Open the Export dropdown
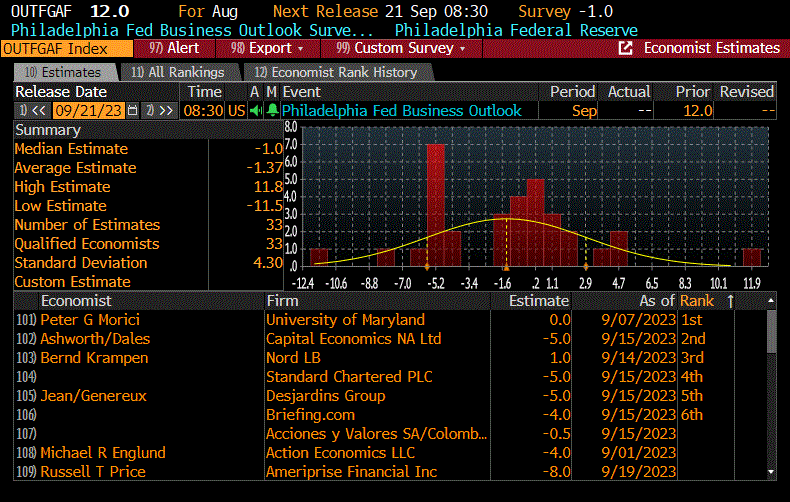The width and height of the screenshot is (790, 502). tap(268, 48)
